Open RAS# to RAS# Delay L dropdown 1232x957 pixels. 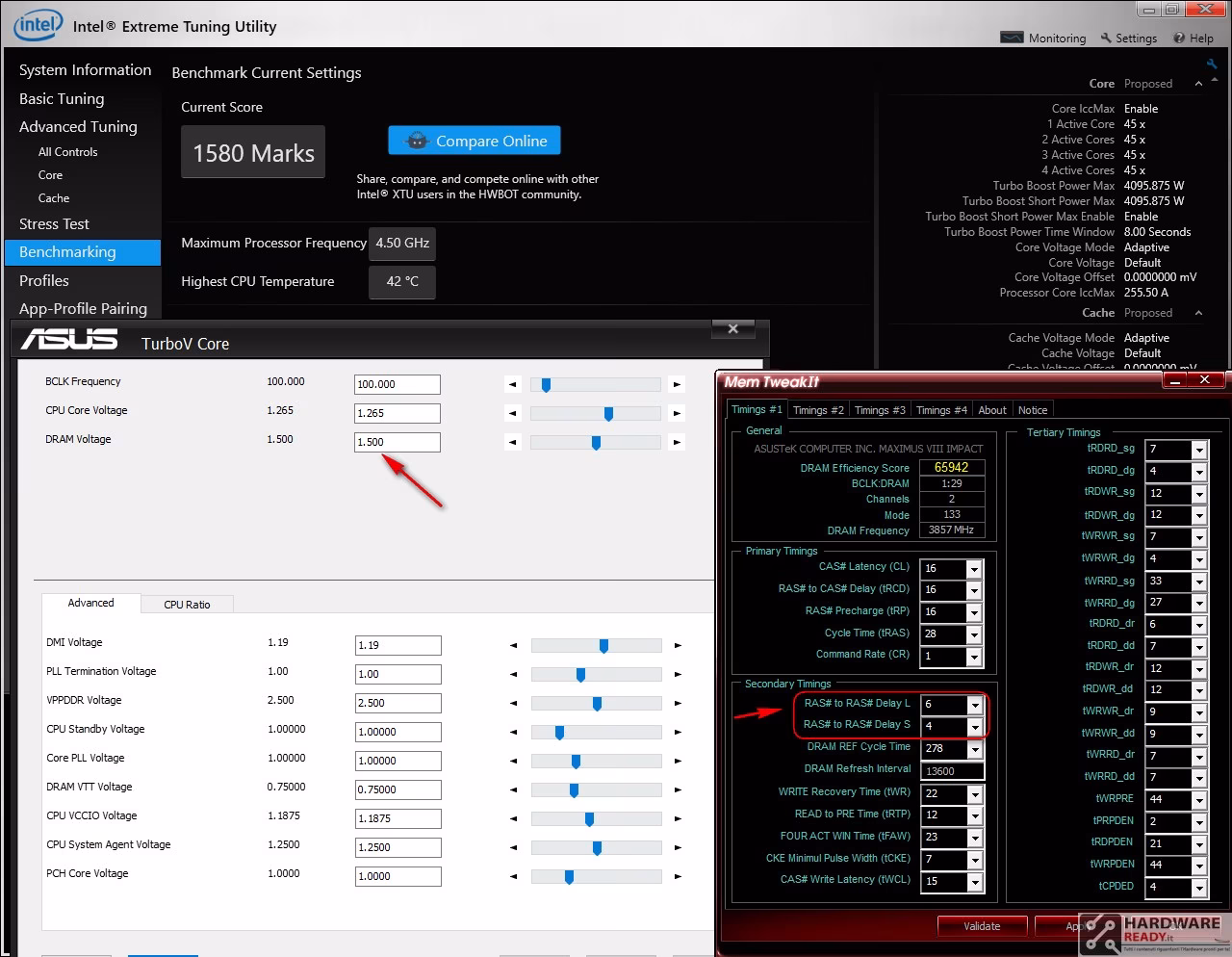click(x=974, y=705)
